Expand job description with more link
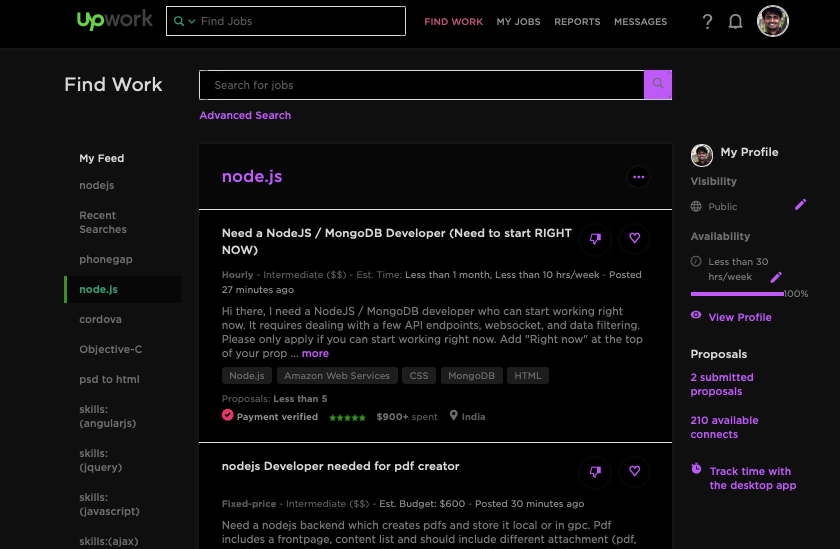This screenshot has height=549, width=840. coord(315,354)
